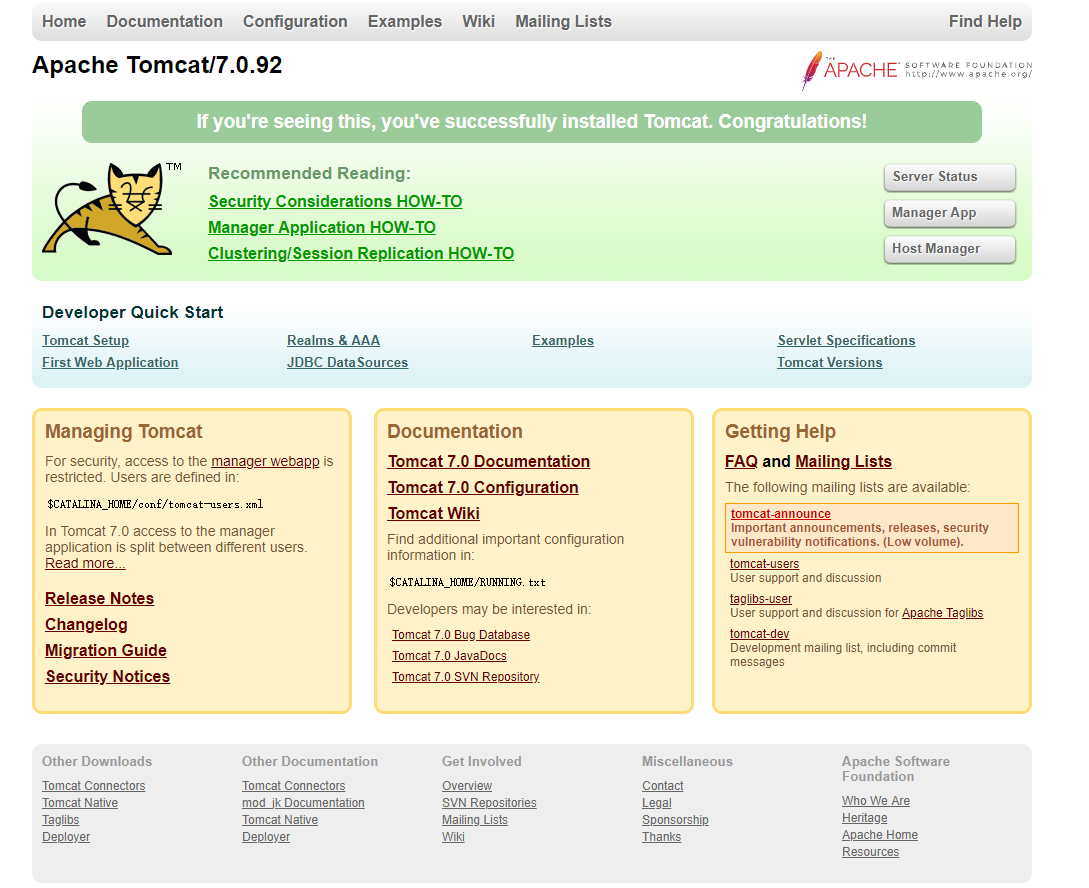The image size is (1089, 888).
Task: Open the Tomcat Setup quick start link
Action: tap(85, 340)
